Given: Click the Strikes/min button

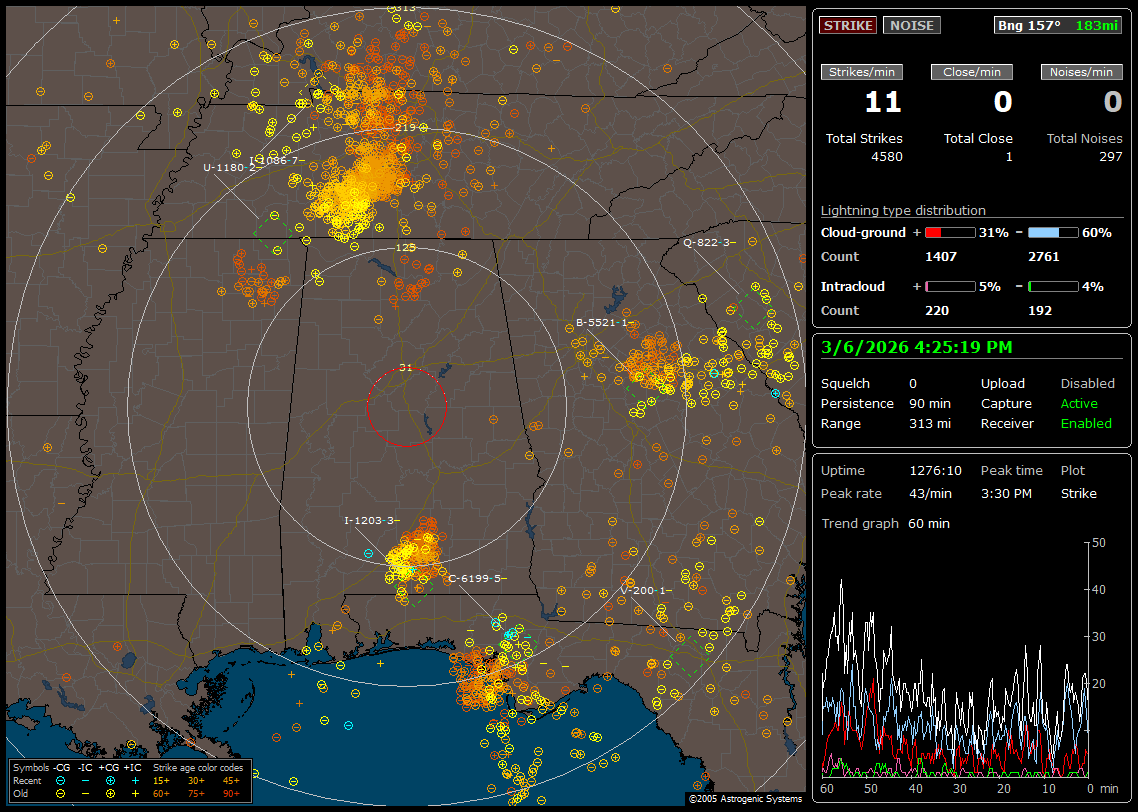Looking at the screenshot, I should (x=862, y=72).
